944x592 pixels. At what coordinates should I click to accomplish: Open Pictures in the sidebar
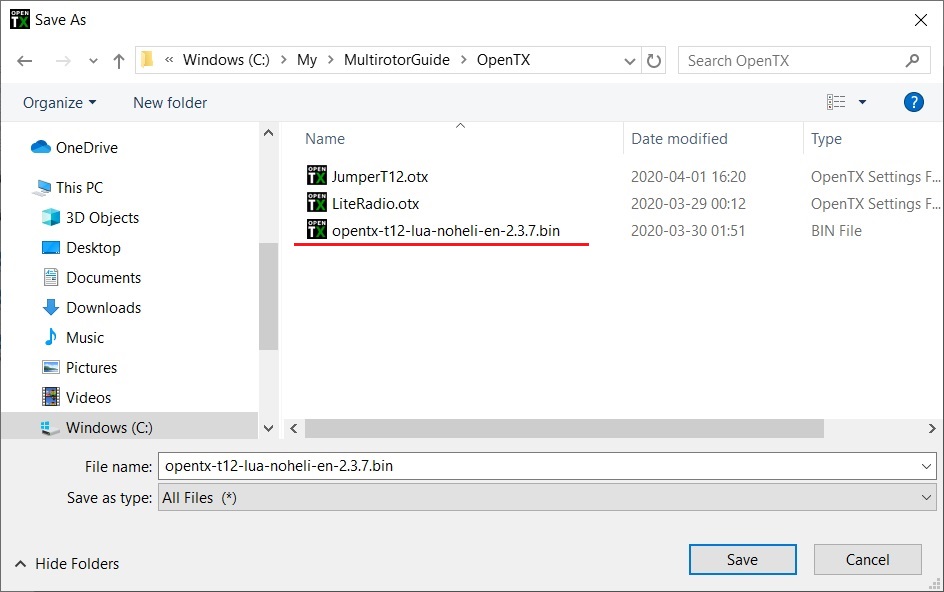(79, 368)
